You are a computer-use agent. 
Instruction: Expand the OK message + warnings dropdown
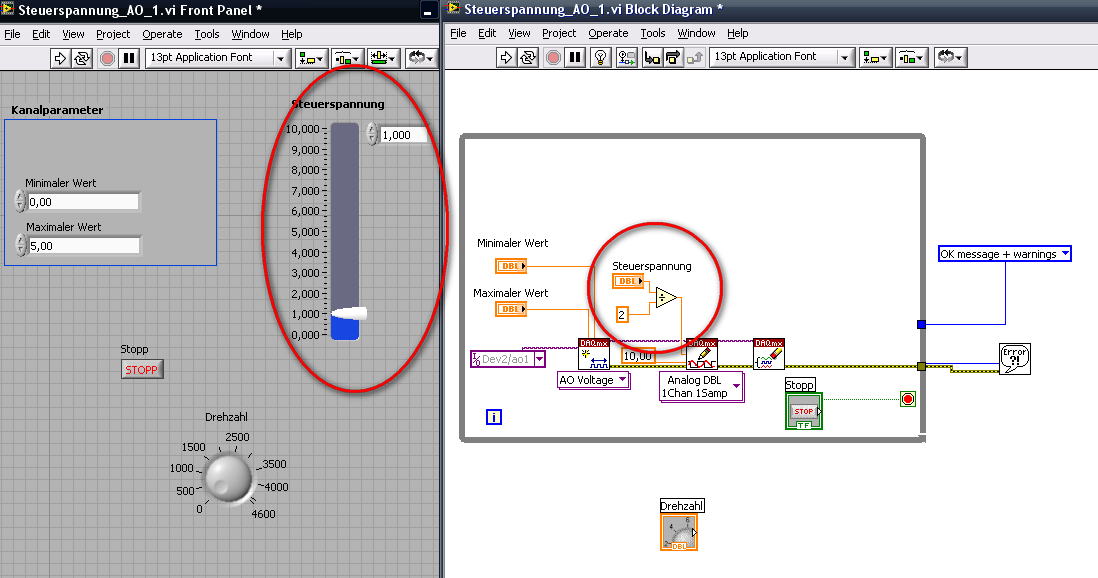coord(1064,254)
